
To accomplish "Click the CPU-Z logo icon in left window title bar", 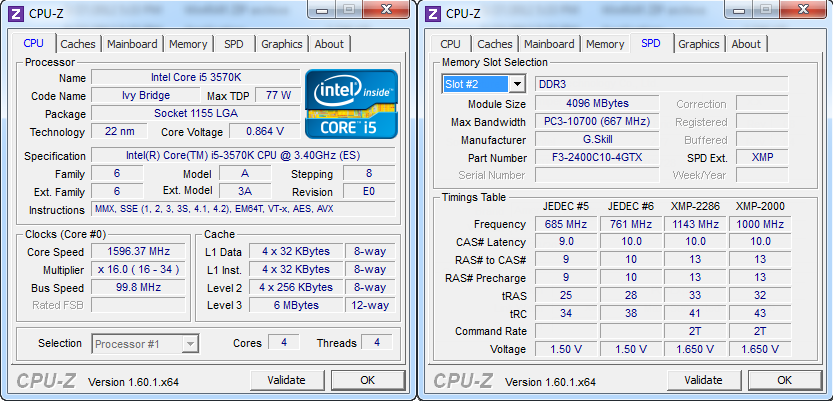I will click(16, 13).
